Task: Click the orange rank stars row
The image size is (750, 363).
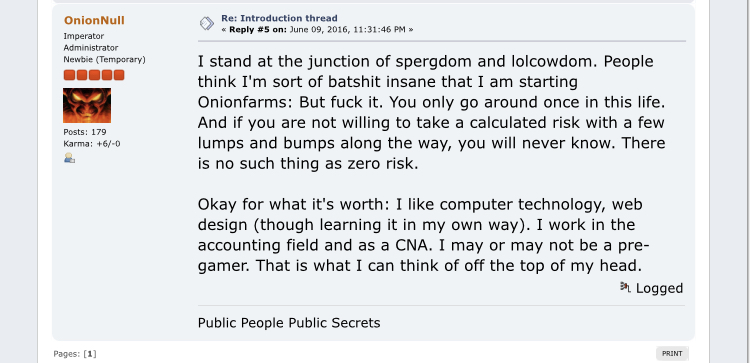Action: 94,75
